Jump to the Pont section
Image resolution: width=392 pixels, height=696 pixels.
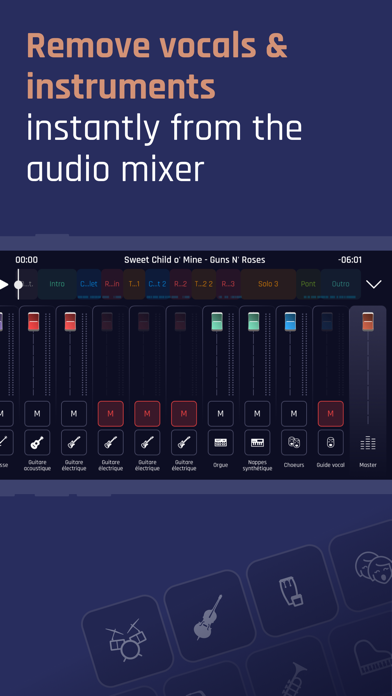(x=308, y=284)
